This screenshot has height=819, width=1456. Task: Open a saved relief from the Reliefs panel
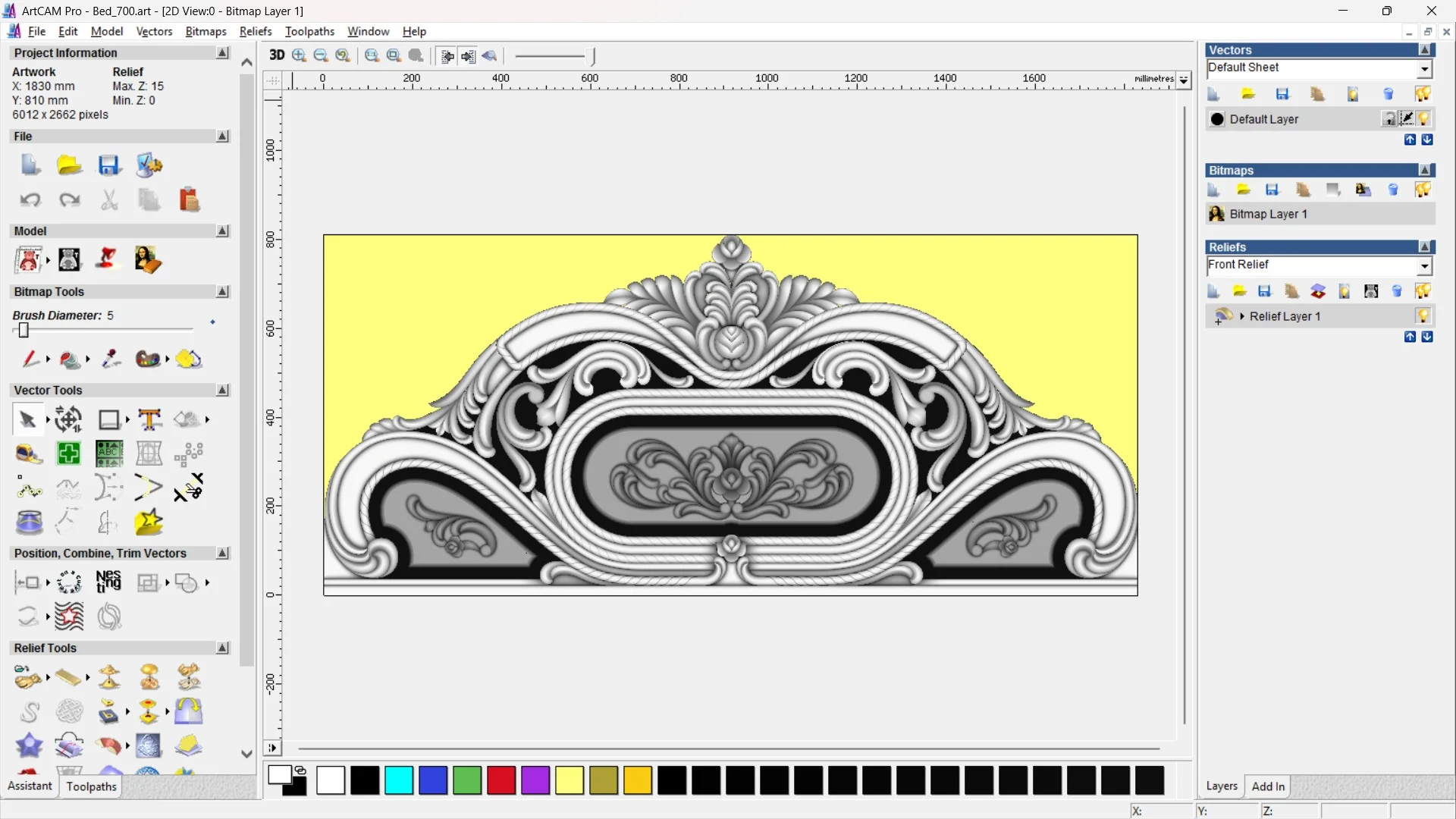pos(1239,290)
